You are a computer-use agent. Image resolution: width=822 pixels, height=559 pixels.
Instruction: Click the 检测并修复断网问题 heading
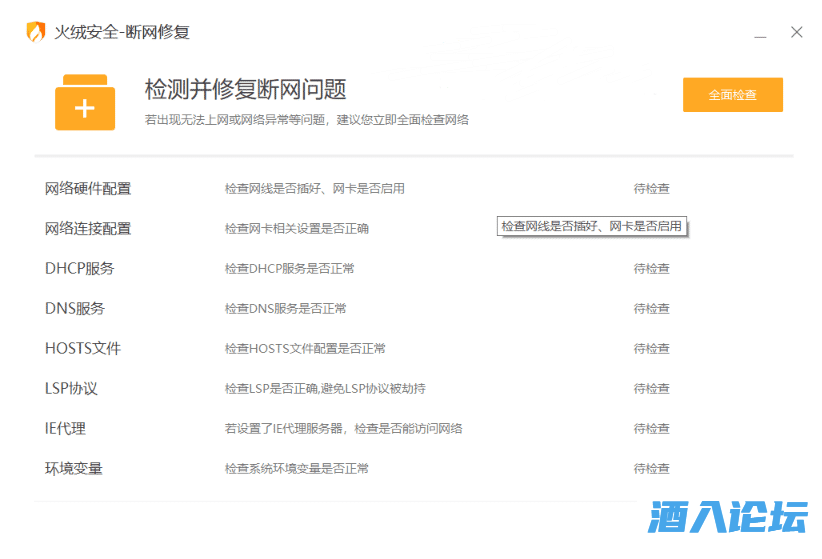click(245, 89)
